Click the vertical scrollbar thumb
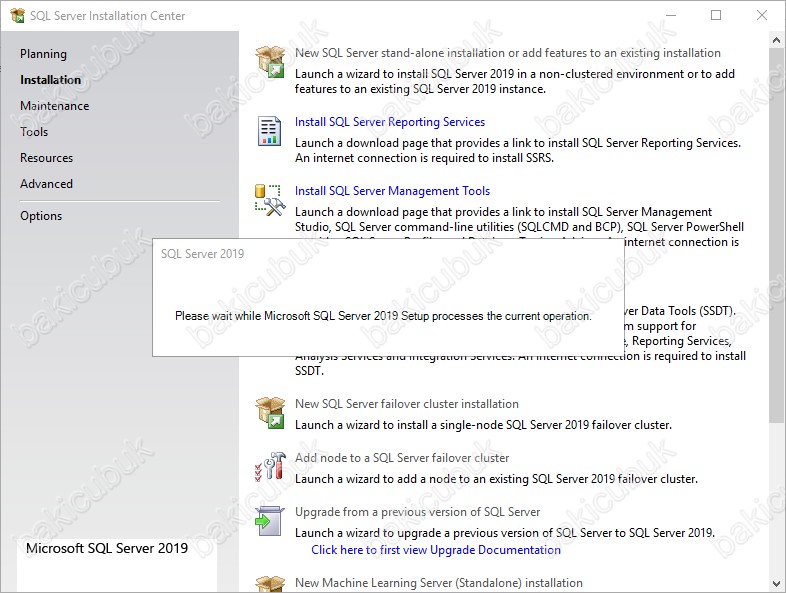The width and height of the screenshot is (786, 593). [776, 236]
